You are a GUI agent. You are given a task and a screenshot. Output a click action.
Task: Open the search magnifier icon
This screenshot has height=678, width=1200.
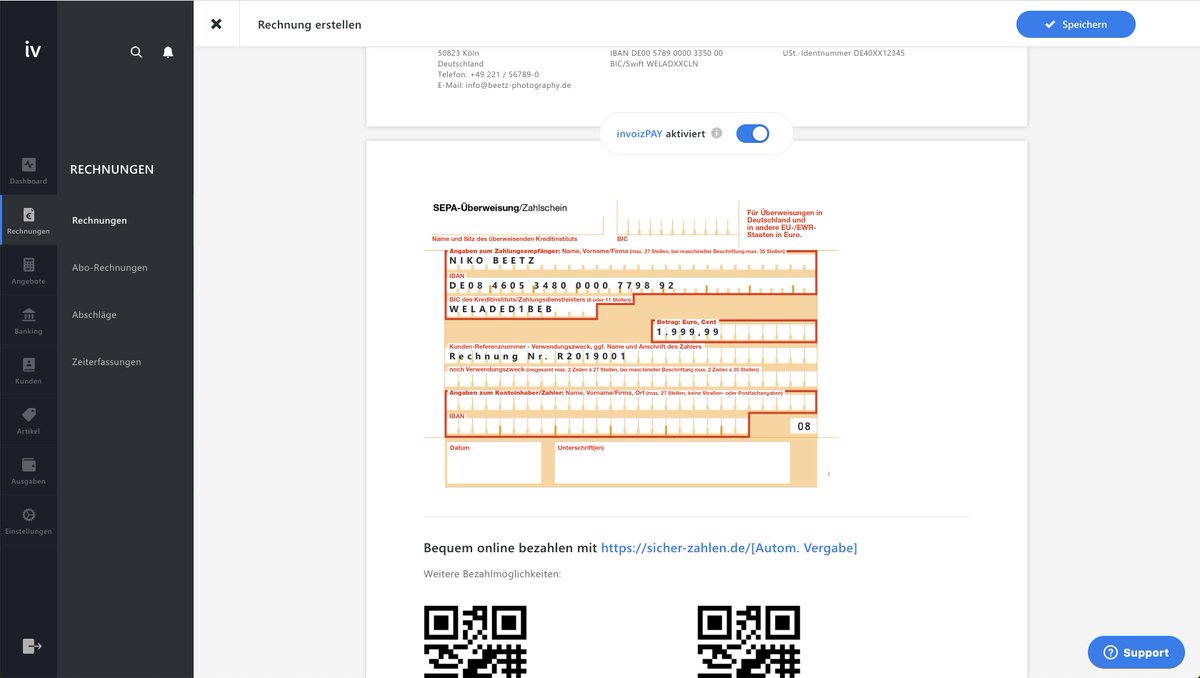[137, 52]
